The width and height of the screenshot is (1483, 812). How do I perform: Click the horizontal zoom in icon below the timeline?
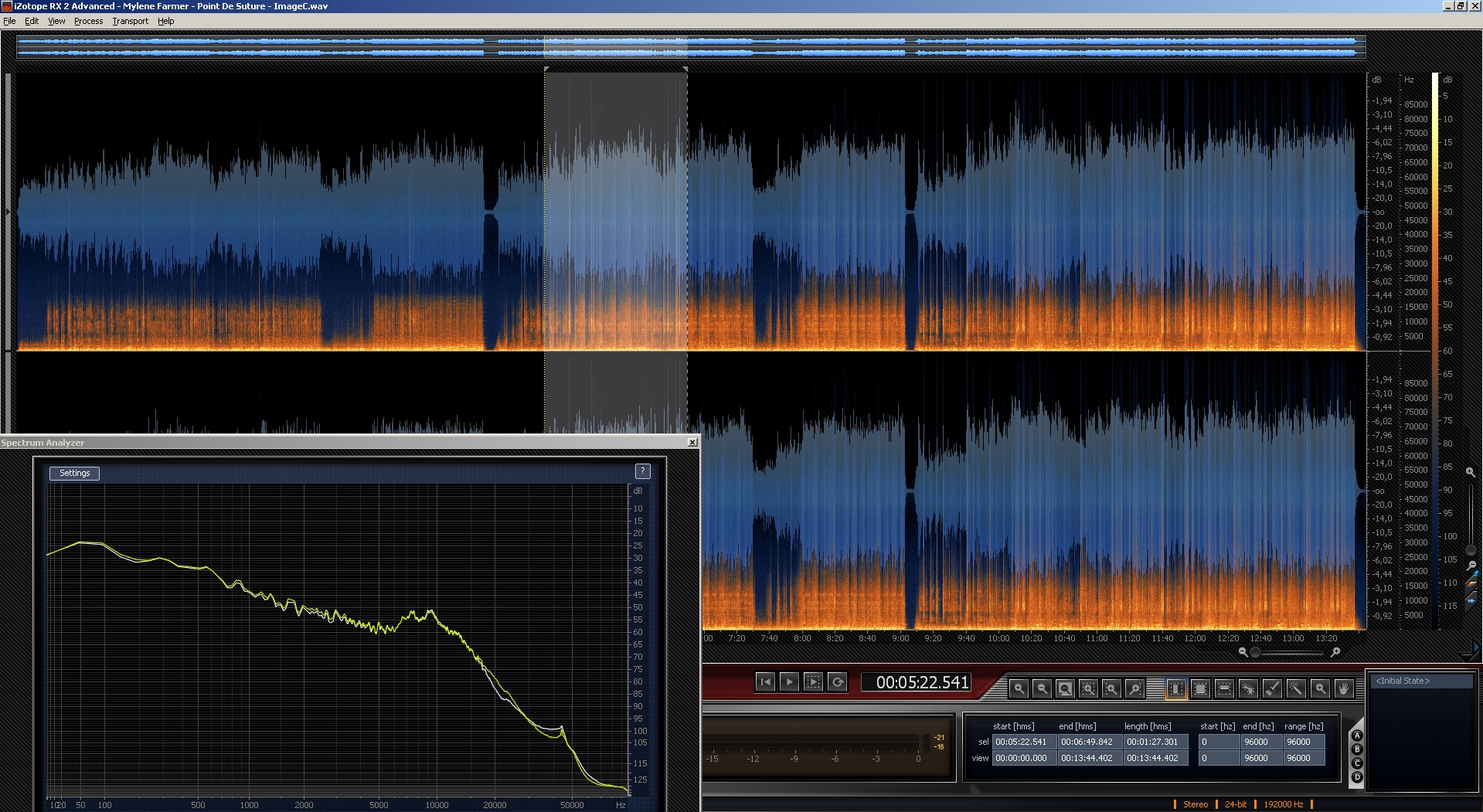coord(1335,652)
